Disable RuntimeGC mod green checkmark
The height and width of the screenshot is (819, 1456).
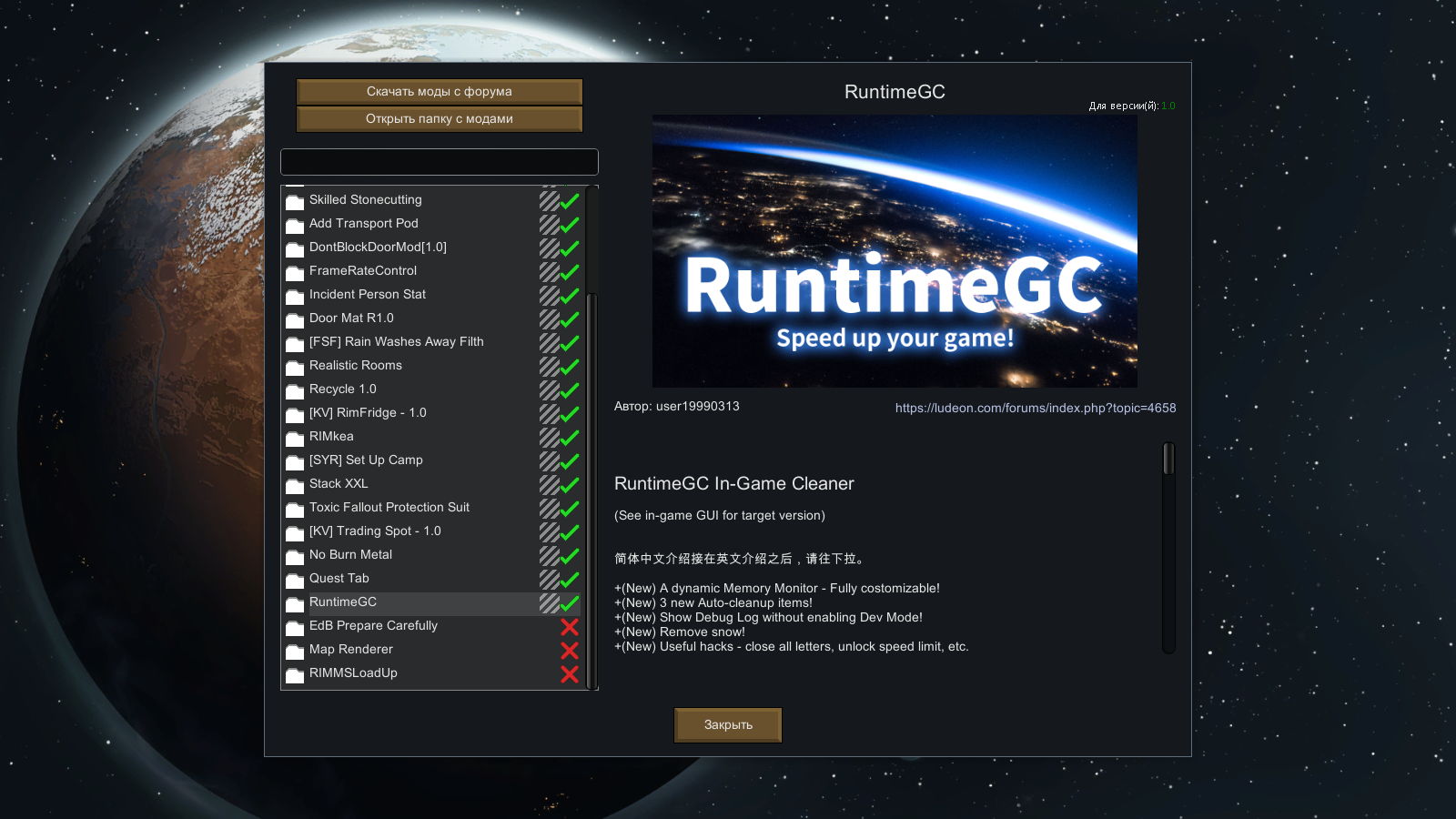click(570, 602)
